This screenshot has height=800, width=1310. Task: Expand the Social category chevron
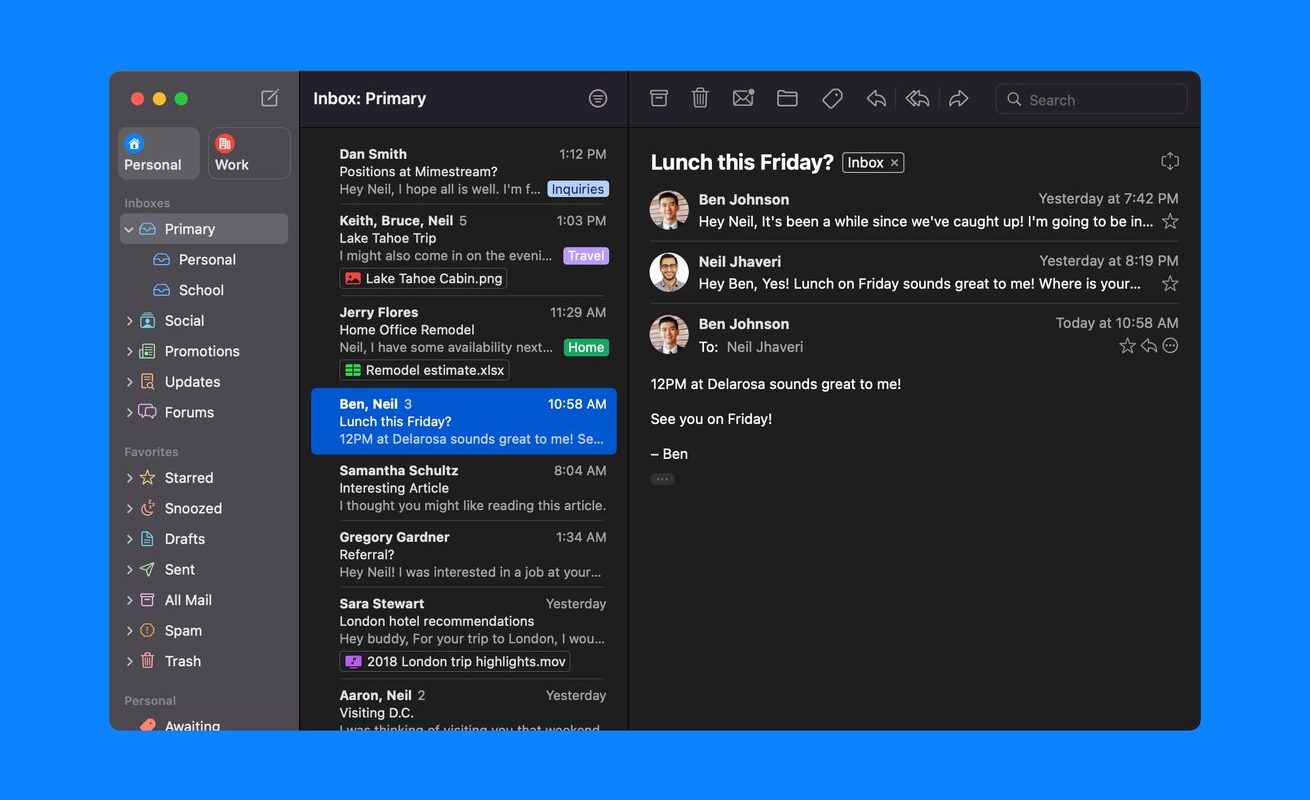pos(129,321)
